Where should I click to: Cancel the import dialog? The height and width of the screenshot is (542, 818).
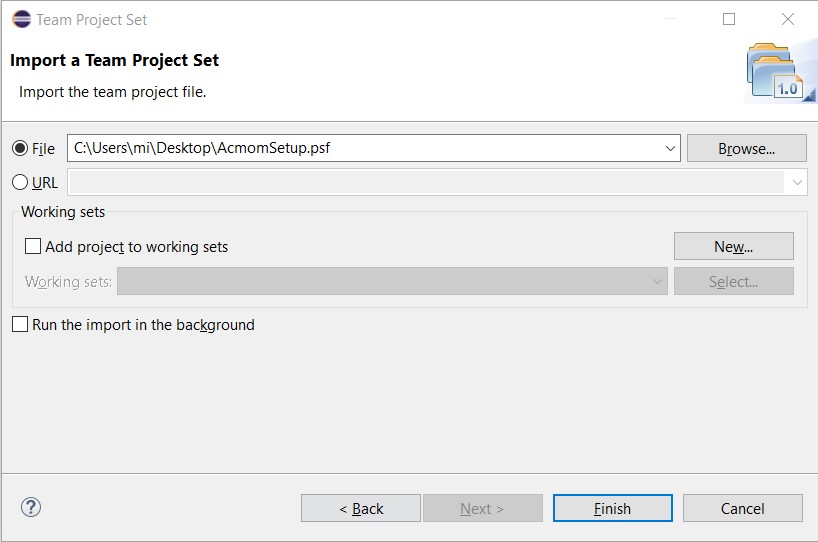742,508
